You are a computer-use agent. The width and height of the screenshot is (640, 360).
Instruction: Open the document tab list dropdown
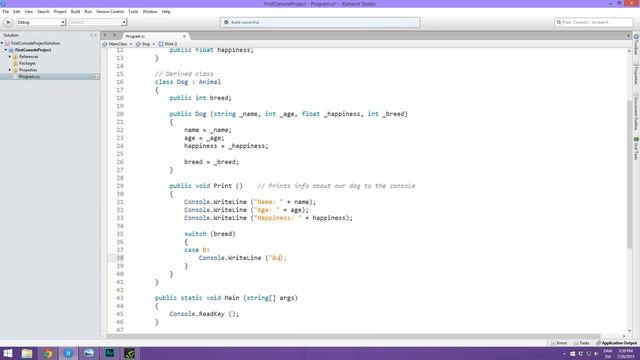[x=629, y=36]
